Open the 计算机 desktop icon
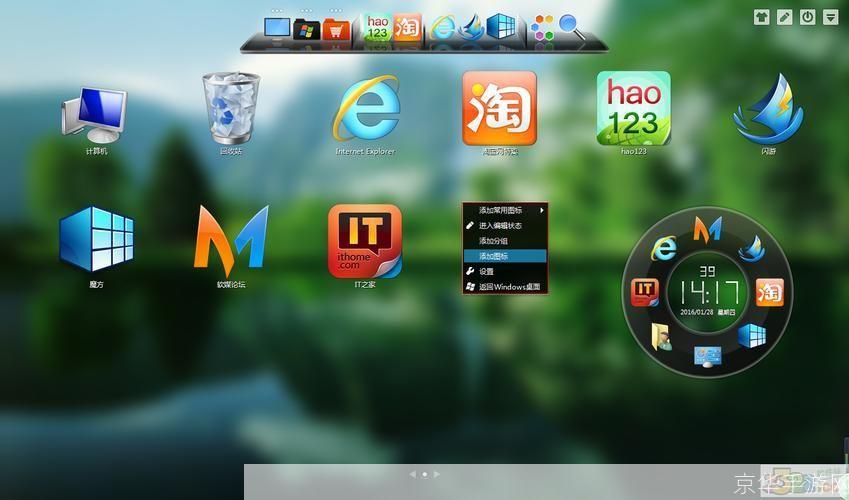The height and width of the screenshot is (500, 849). (x=96, y=115)
